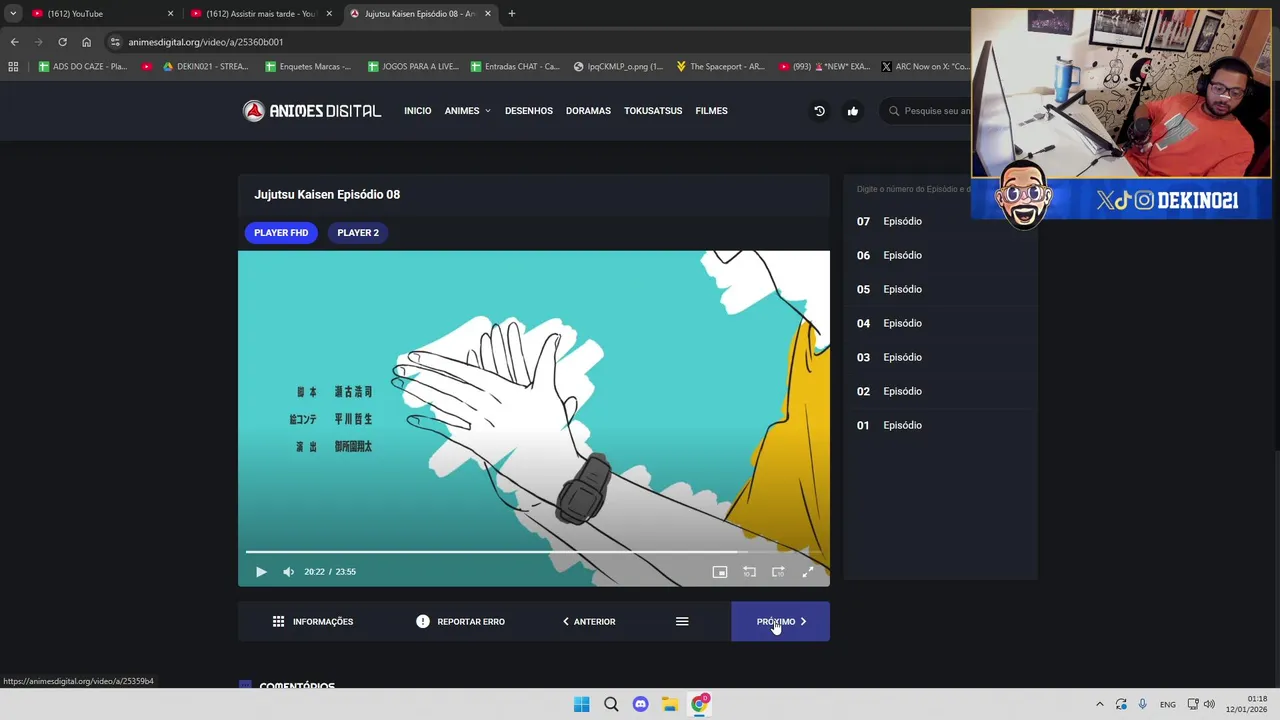The width and height of the screenshot is (1280, 720).
Task: Click ENG language indicator
Action: [x=1167, y=704]
